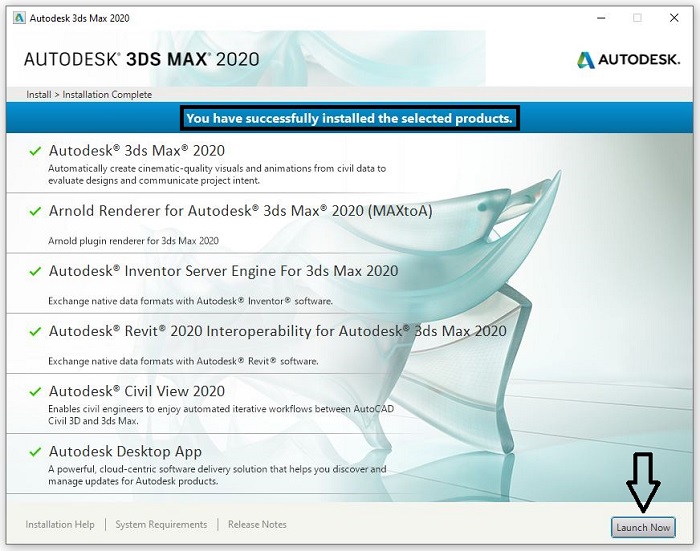Image resolution: width=700 pixels, height=551 pixels.
Task: Click the Autodesk 3ds Max title bar icon
Action: (19, 18)
